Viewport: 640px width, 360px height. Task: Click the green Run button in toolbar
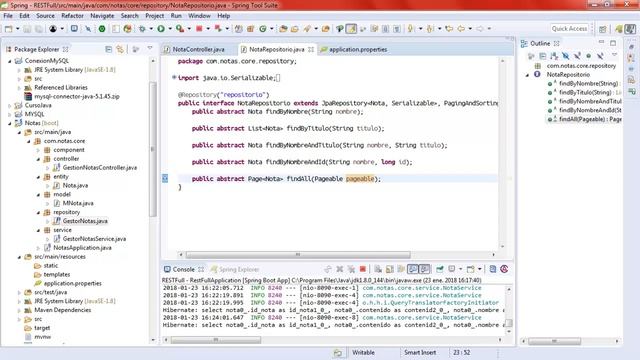click(161, 29)
